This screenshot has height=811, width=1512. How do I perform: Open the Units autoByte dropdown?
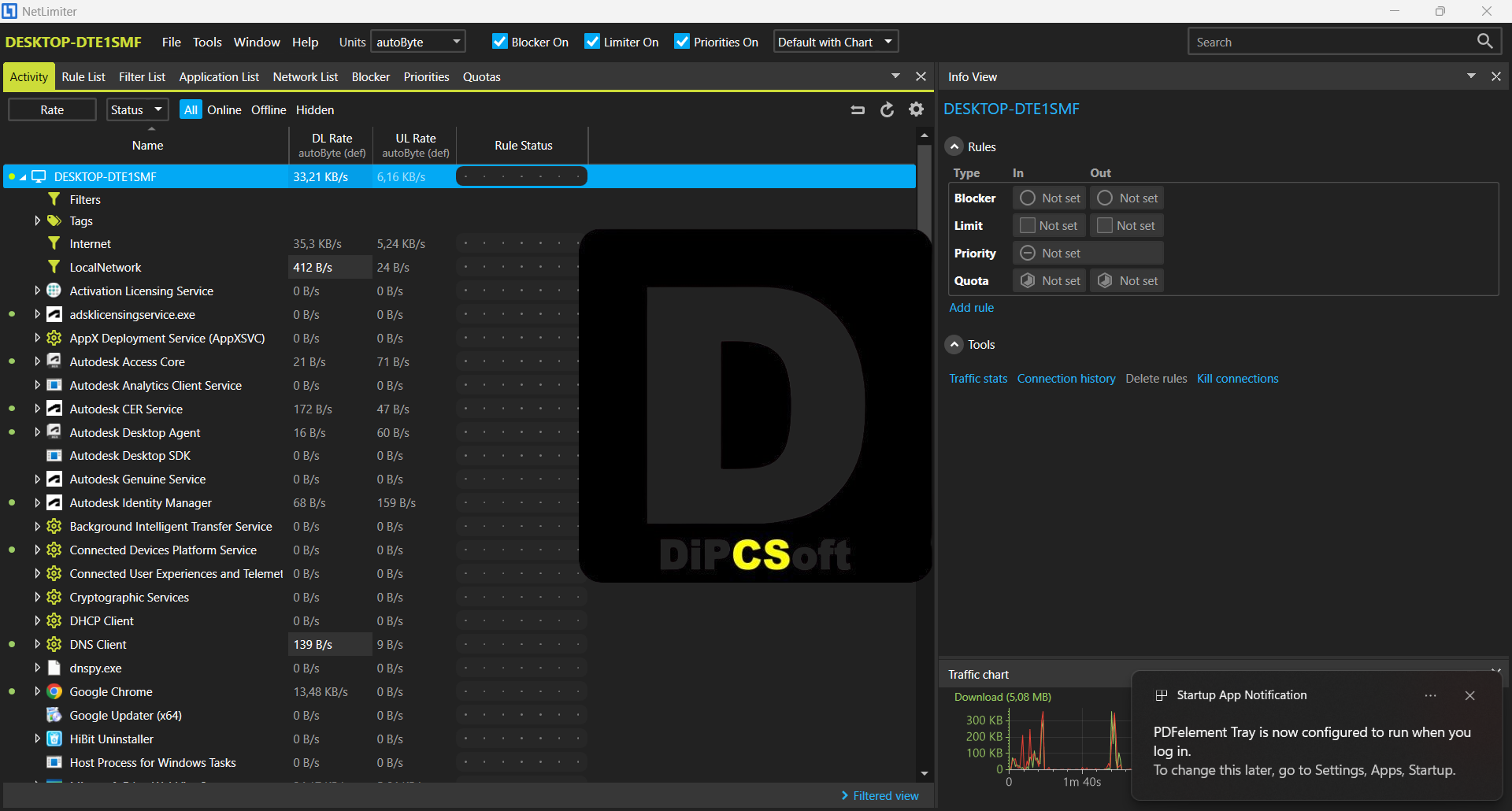coord(418,42)
